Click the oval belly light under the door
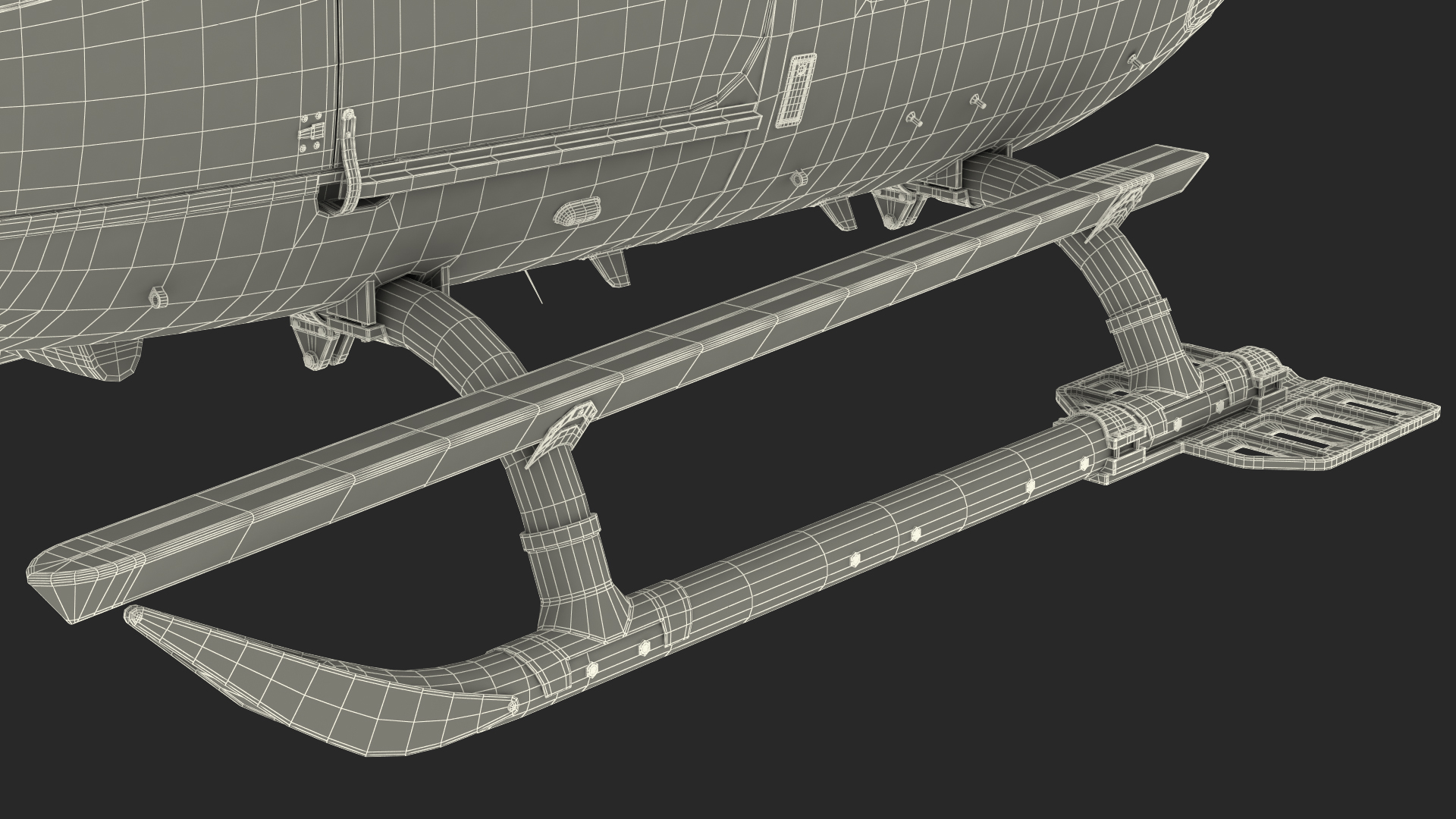1456x819 pixels. [576, 212]
